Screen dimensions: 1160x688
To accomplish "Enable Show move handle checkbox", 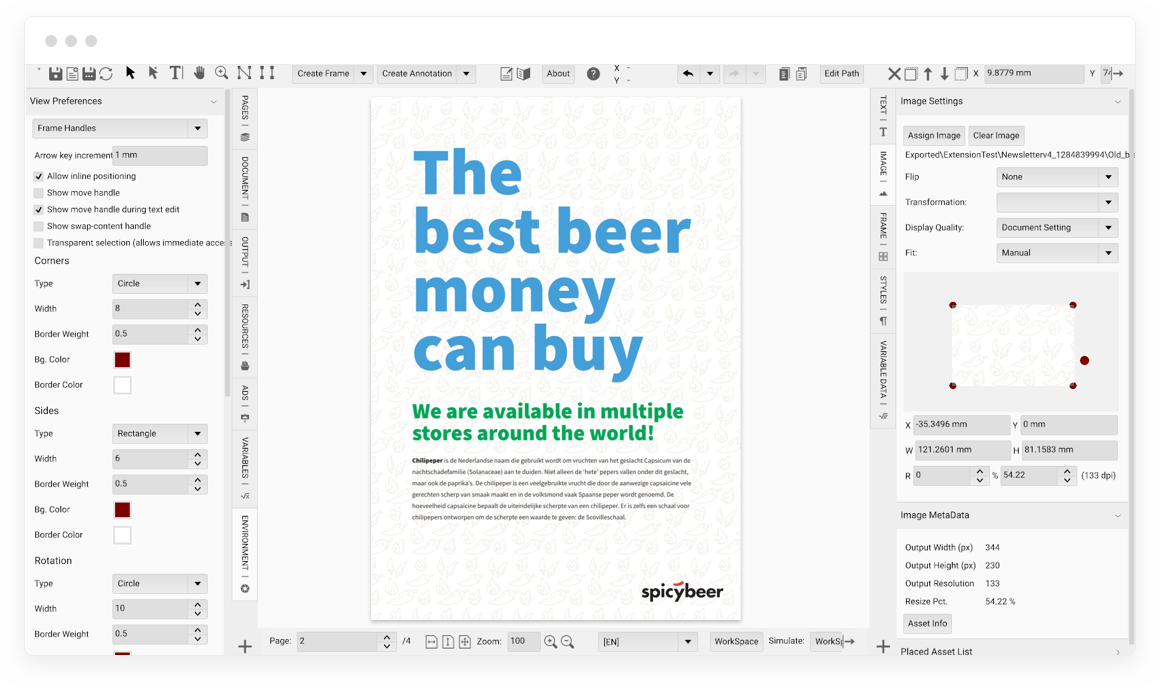I will (x=38, y=192).
